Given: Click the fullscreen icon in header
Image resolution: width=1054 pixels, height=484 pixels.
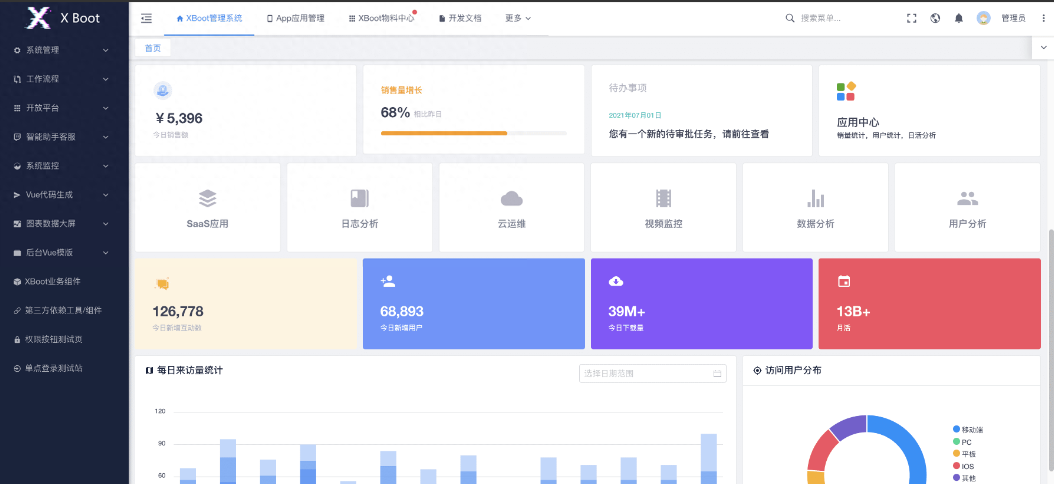Looking at the screenshot, I should click(x=911, y=18).
